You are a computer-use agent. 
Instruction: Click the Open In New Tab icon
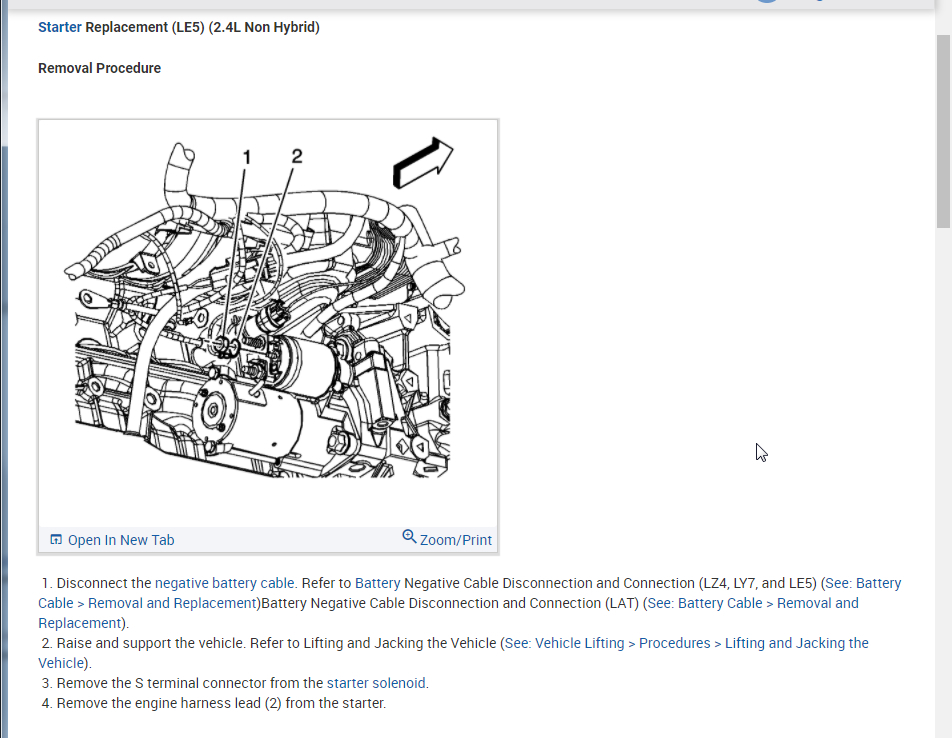pos(56,540)
